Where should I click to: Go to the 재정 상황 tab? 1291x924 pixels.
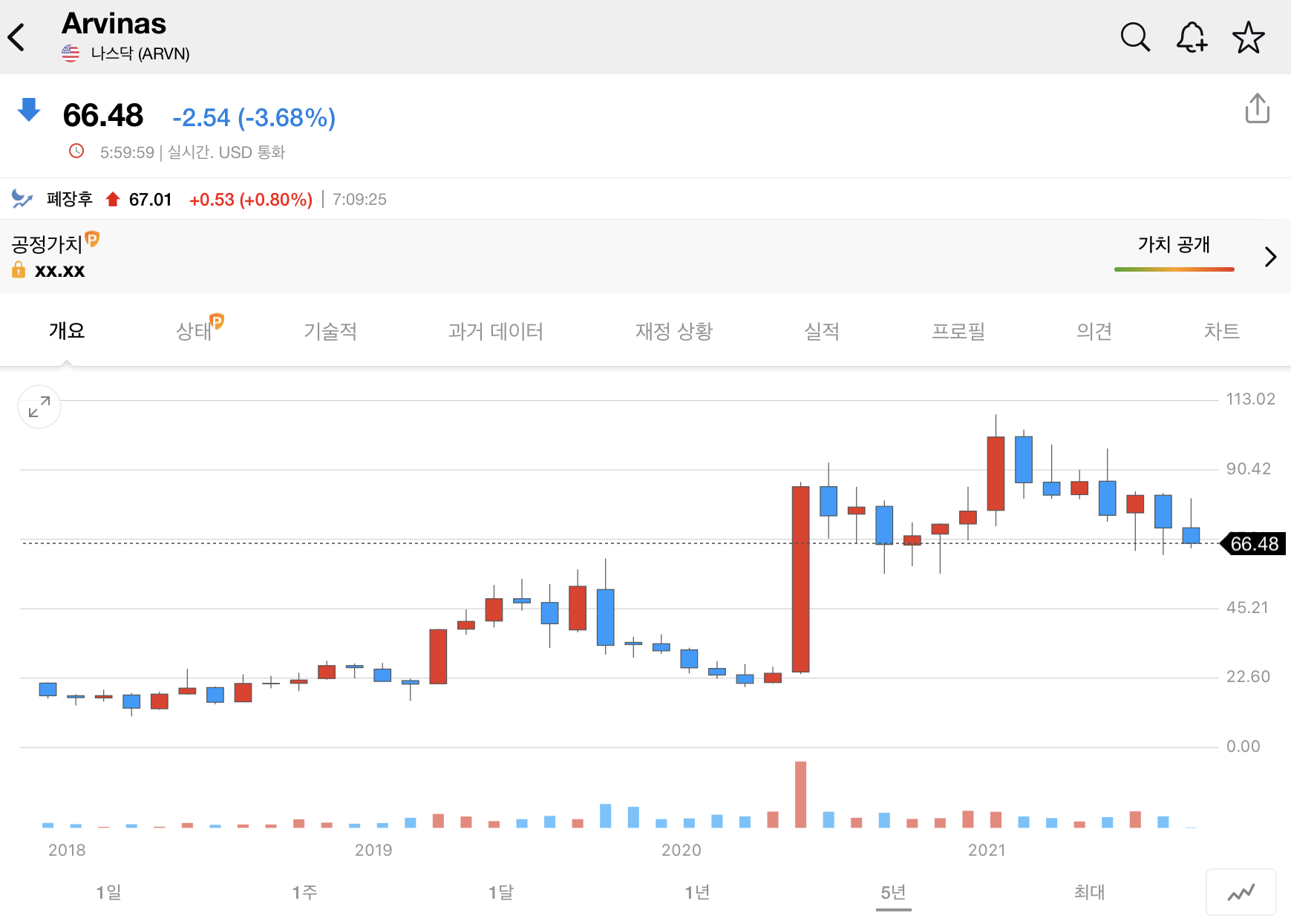pyautogui.click(x=674, y=331)
